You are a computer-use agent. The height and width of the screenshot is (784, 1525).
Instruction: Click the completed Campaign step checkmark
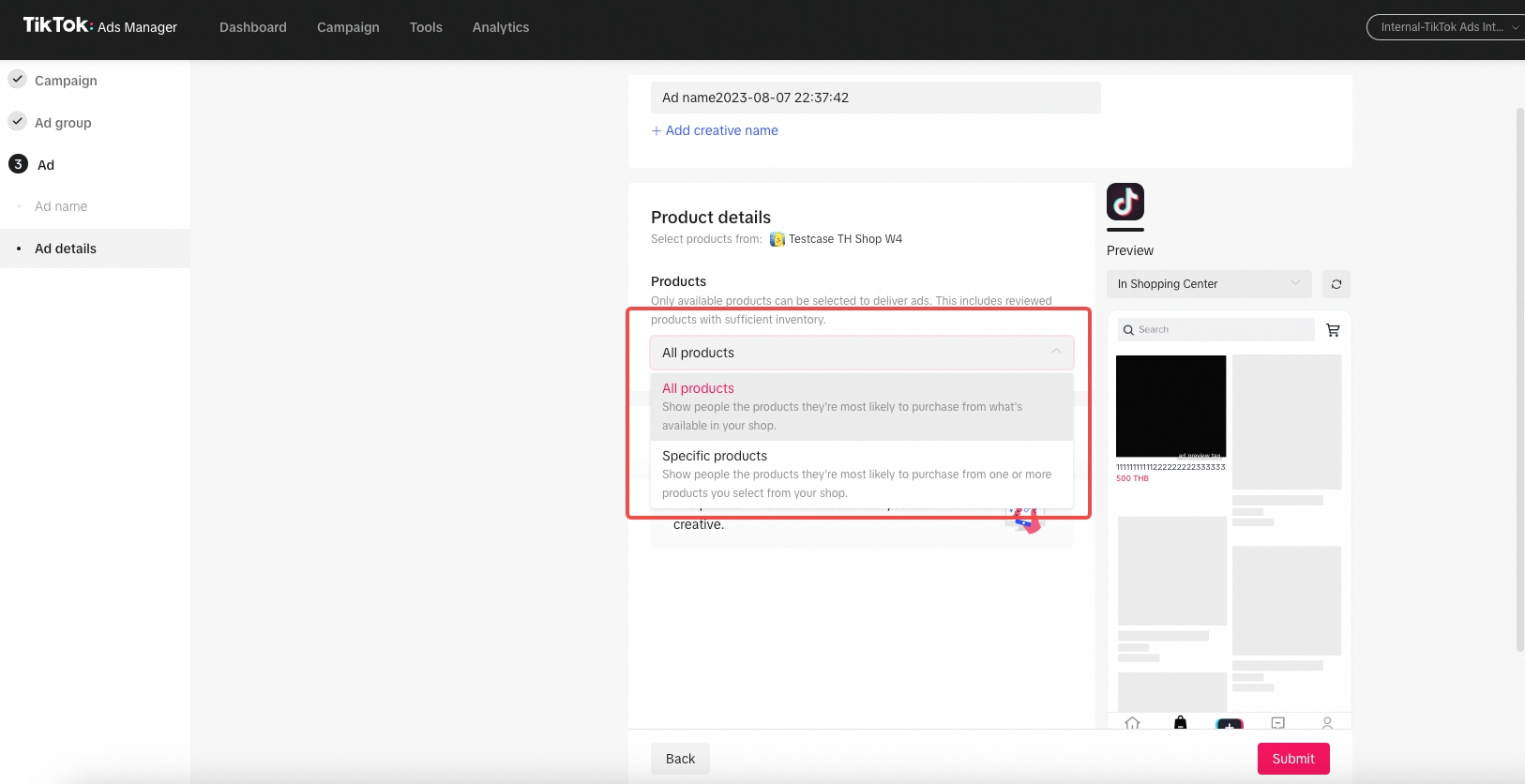(x=18, y=80)
